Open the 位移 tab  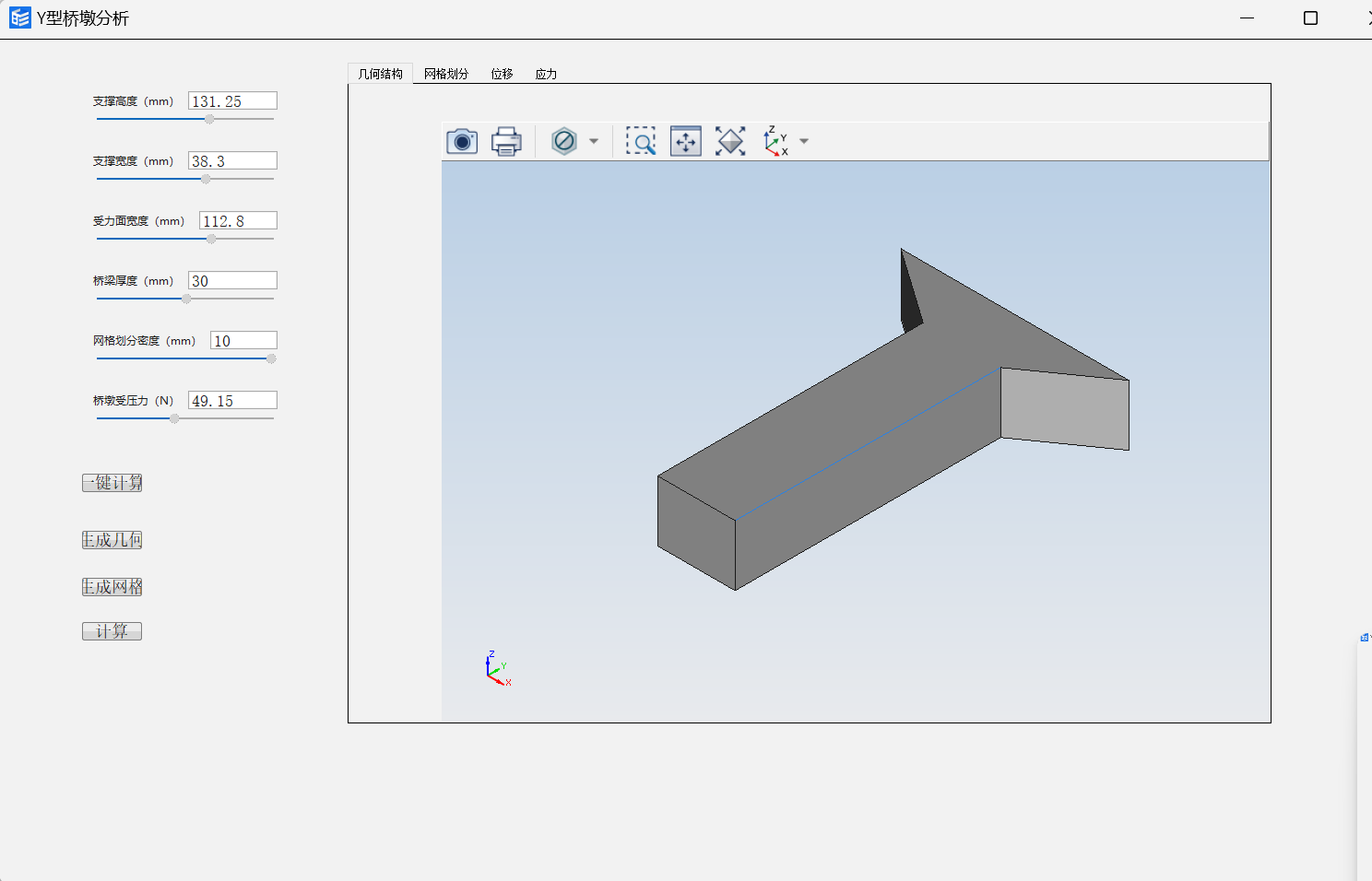pyautogui.click(x=502, y=74)
